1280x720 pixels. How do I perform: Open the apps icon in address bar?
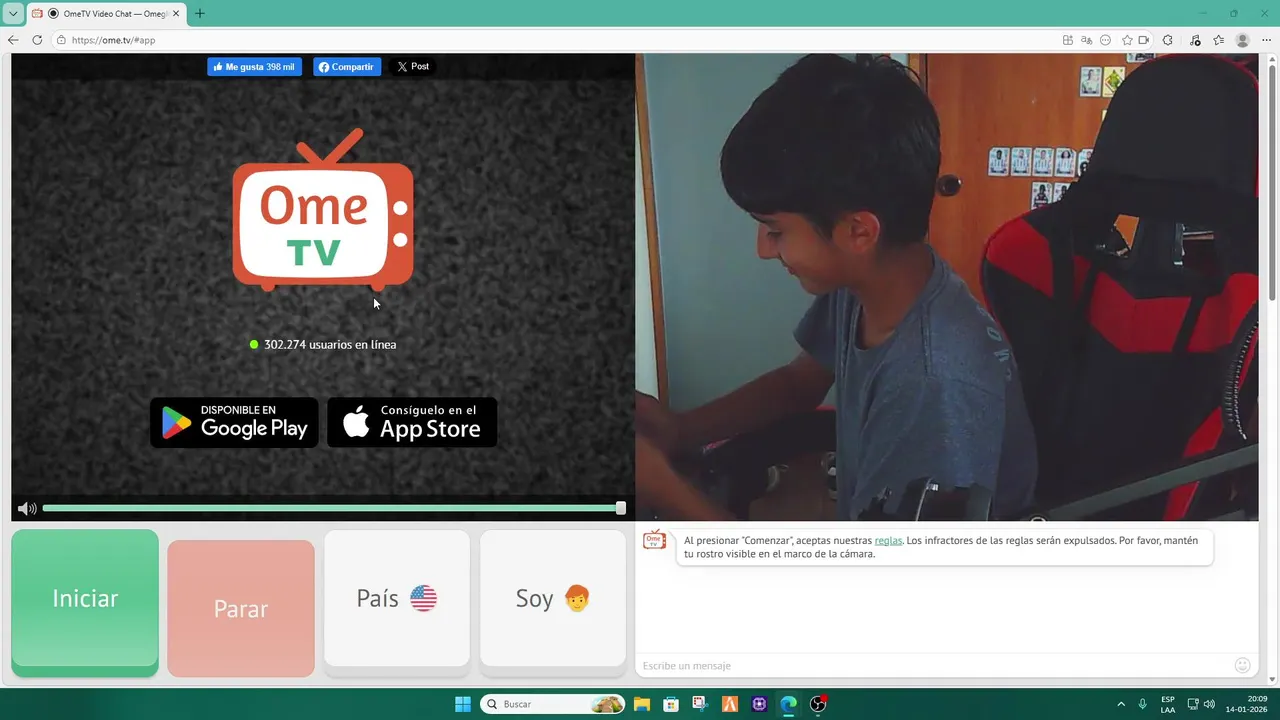coord(1068,40)
